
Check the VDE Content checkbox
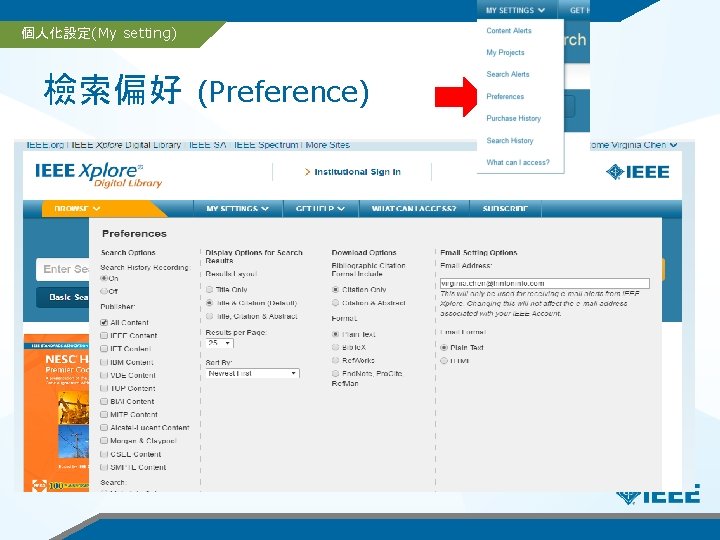104,375
